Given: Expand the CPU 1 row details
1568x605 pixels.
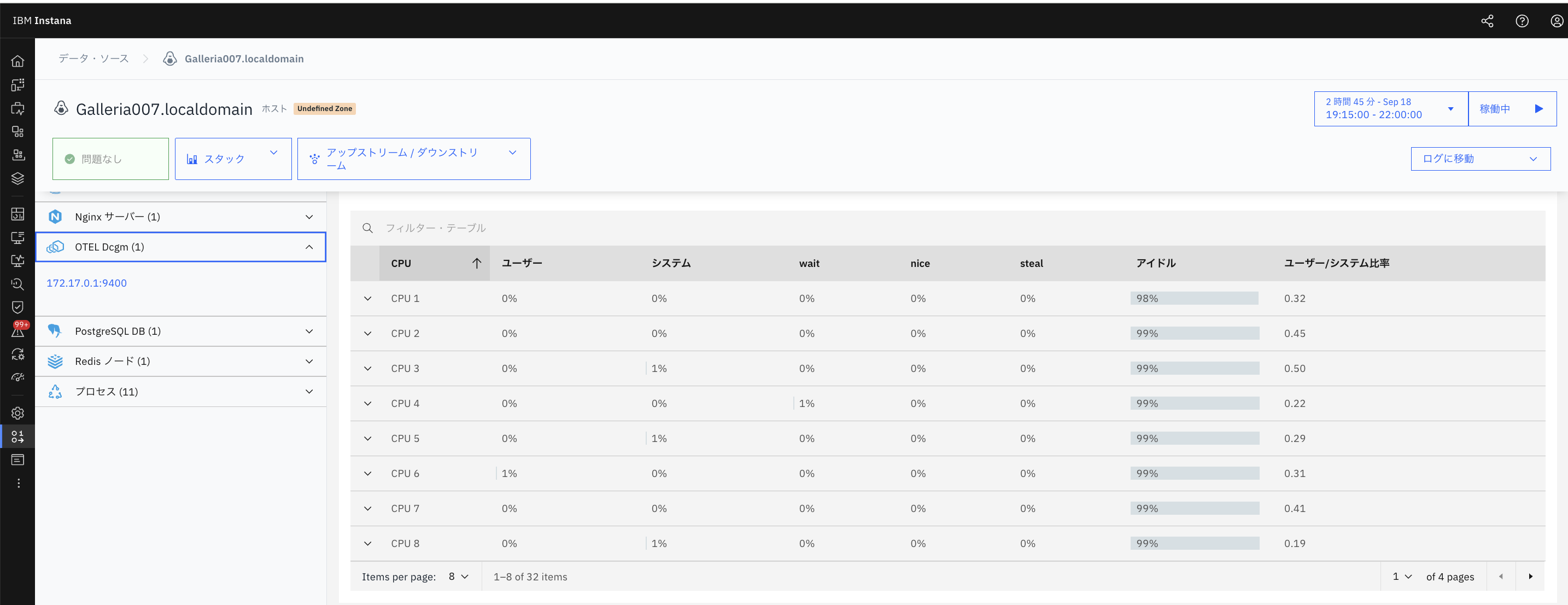Looking at the screenshot, I should click(x=367, y=299).
